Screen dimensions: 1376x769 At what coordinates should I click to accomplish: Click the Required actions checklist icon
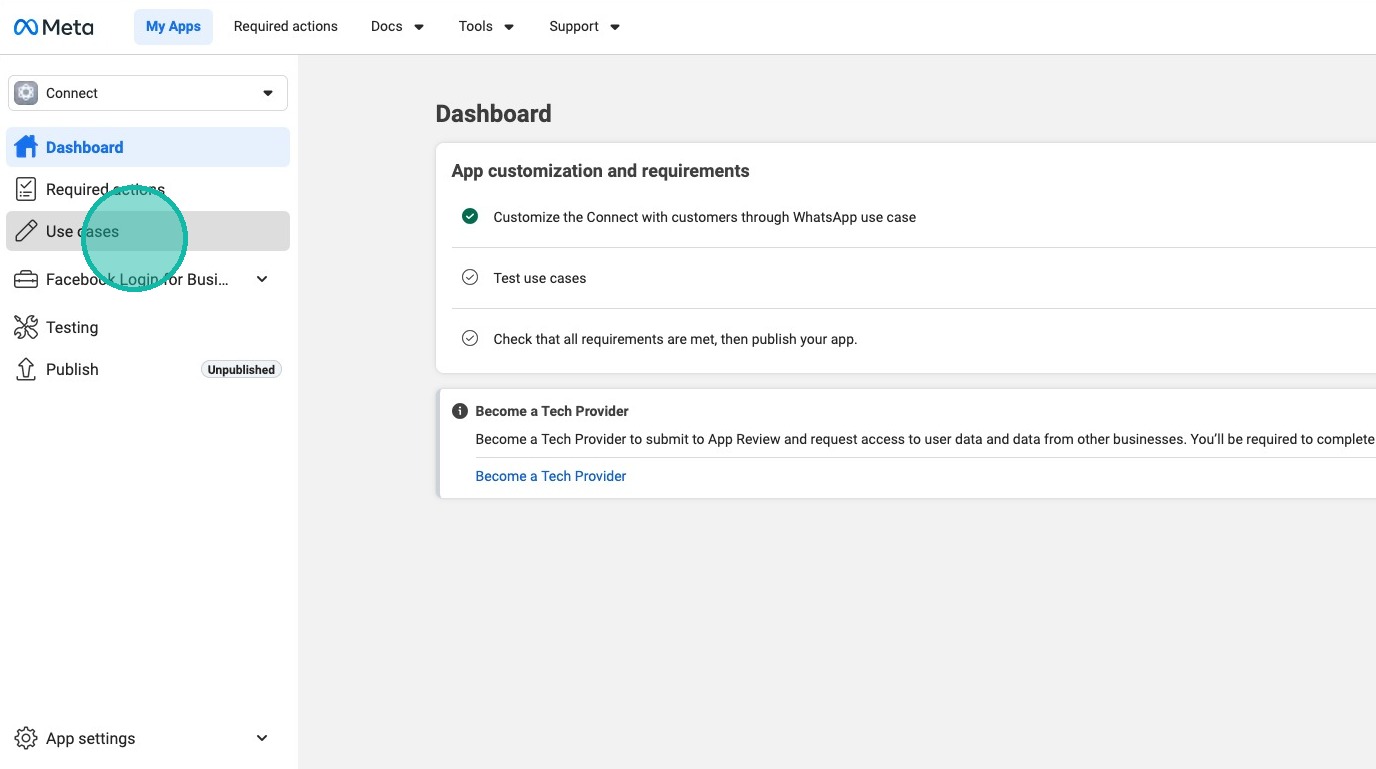pyautogui.click(x=26, y=189)
